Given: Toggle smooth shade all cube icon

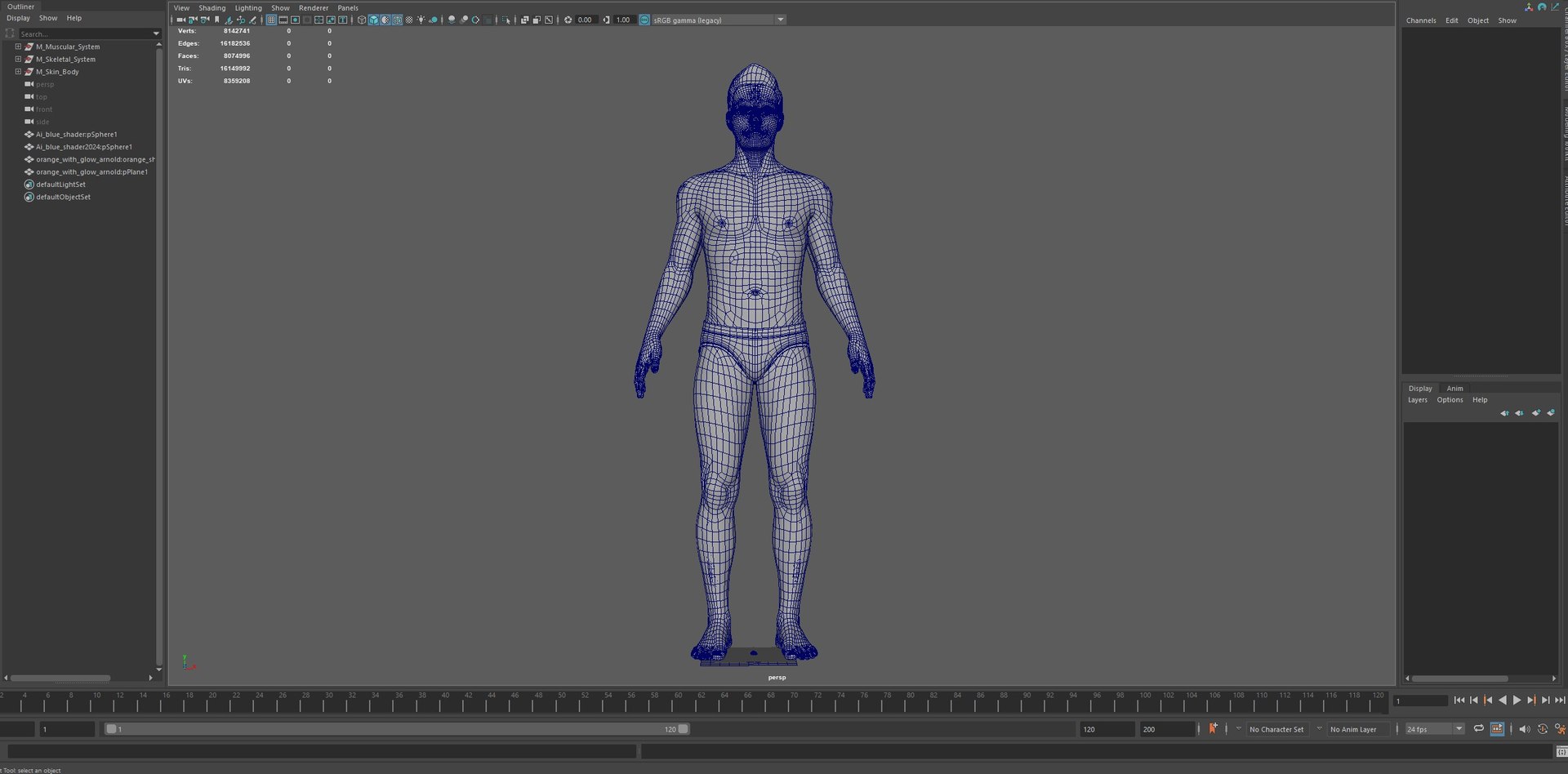Looking at the screenshot, I should [x=373, y=20].
